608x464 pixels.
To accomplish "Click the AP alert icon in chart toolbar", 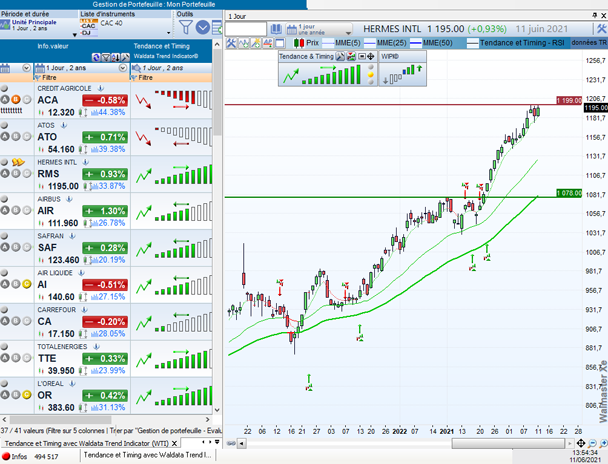I will click(268, 43).
